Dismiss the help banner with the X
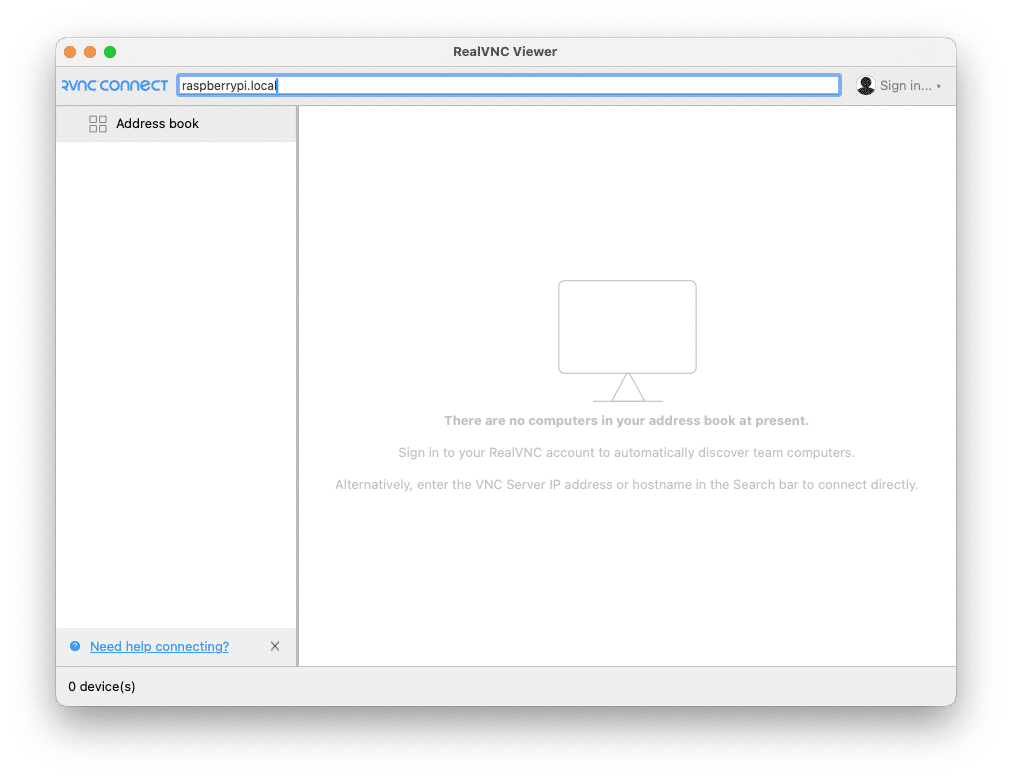The height and width of the screenshot is (780, 1012). tap(275, 646)
